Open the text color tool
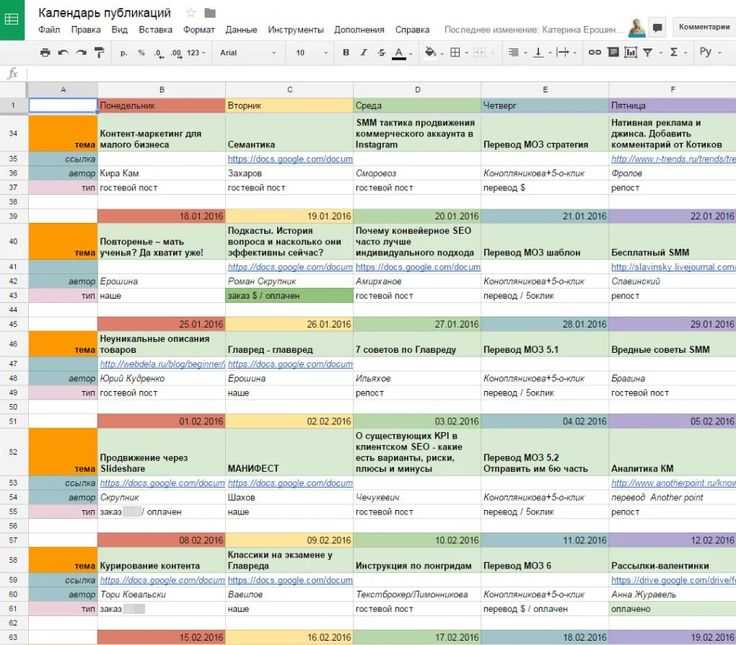This screenshot has height=645, width=736. coord(399,53)
